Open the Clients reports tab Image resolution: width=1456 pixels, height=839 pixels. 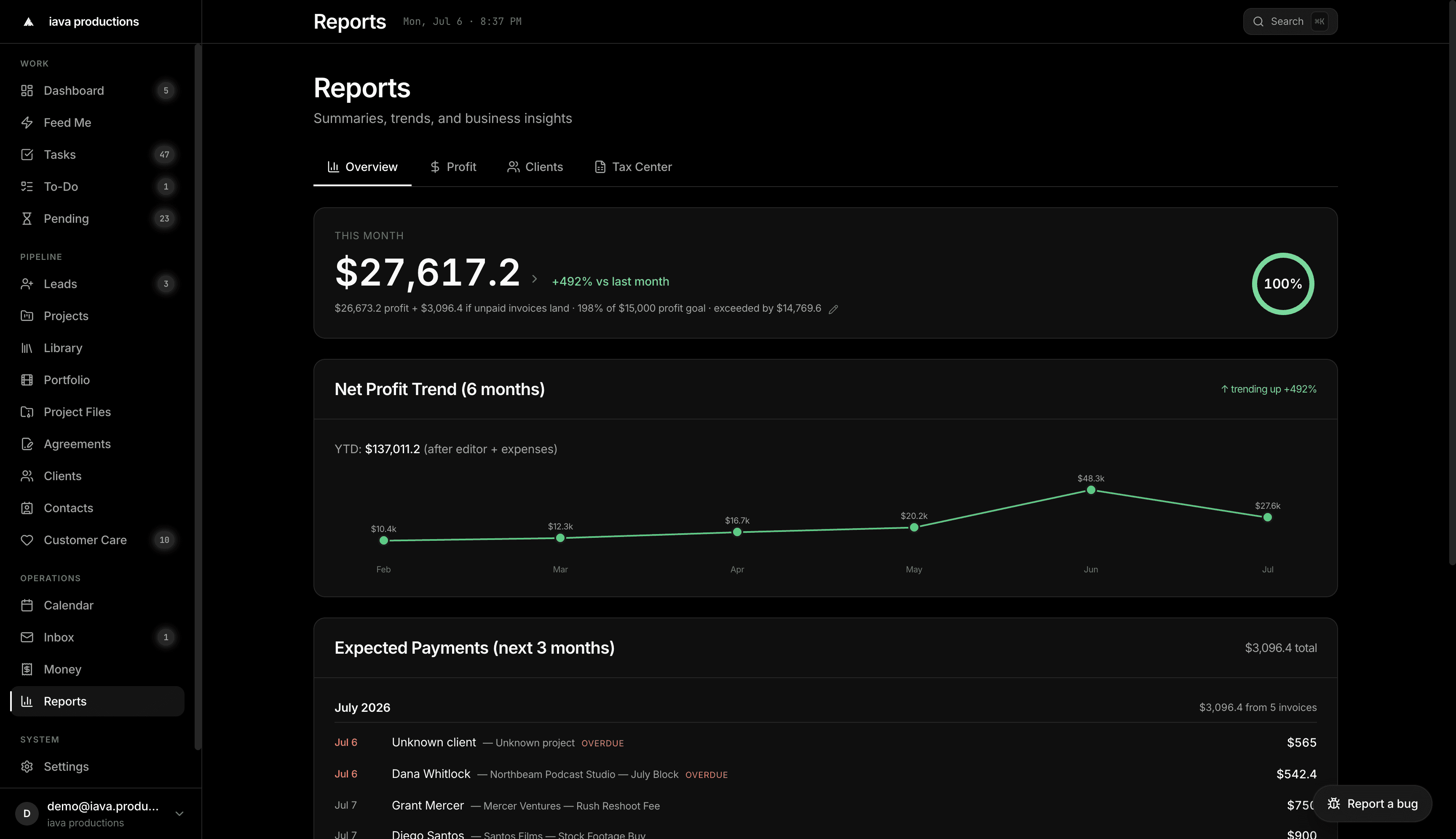535,167
